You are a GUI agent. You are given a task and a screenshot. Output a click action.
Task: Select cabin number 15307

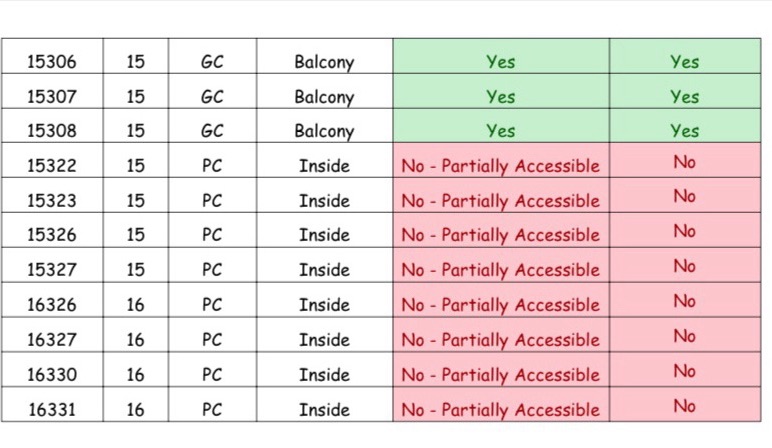coord(51,97)
